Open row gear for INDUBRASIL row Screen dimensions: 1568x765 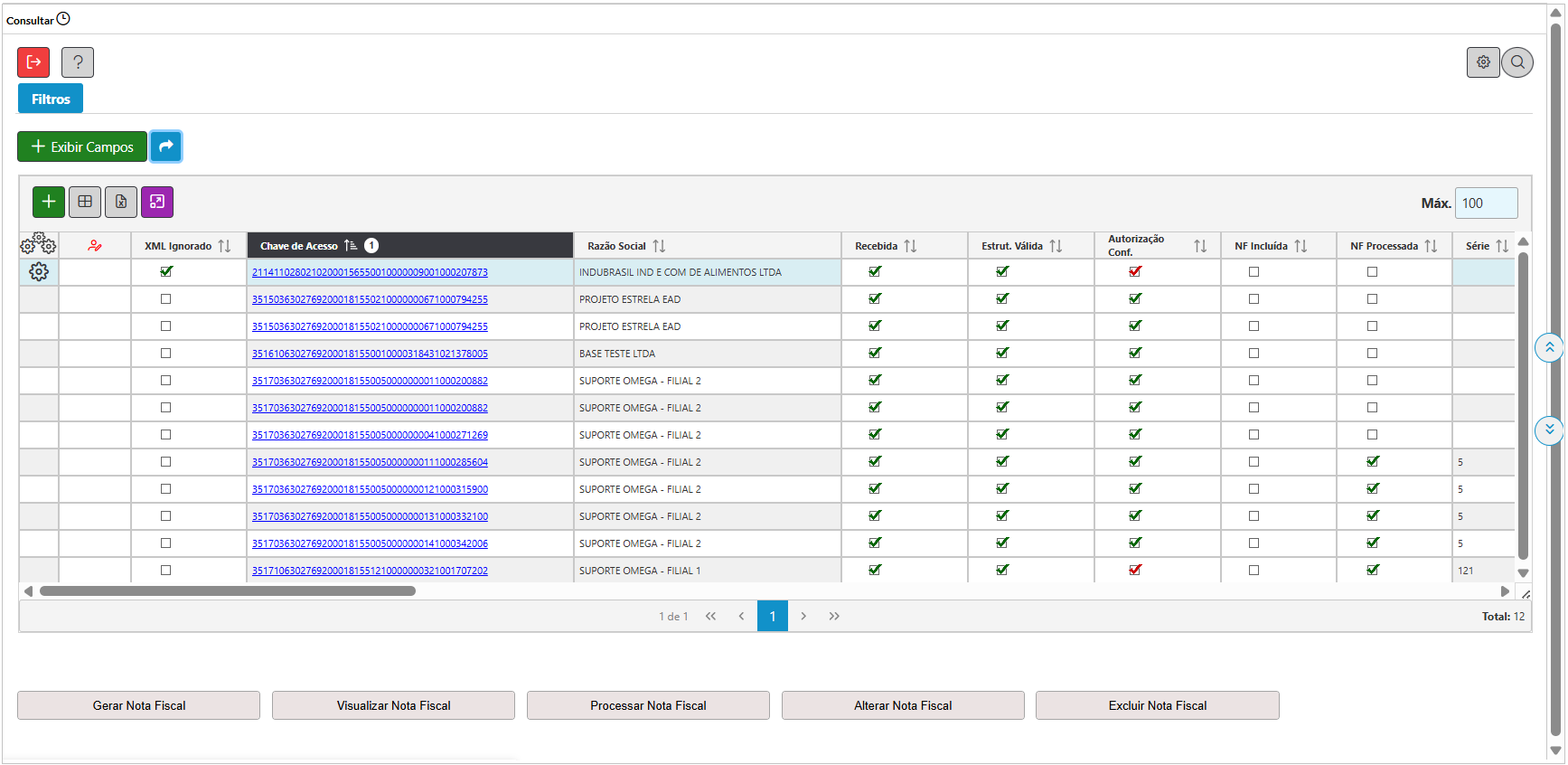[39, 272]
